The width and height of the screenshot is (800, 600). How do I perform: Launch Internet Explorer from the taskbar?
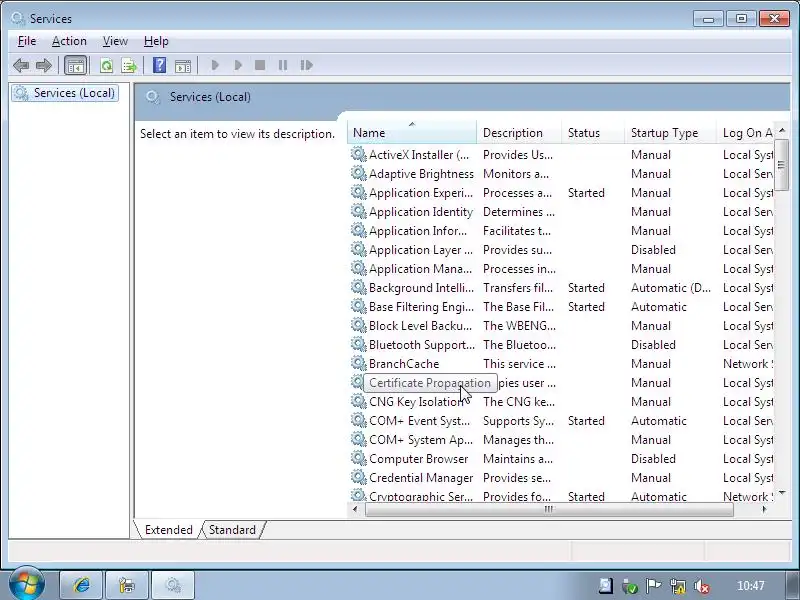(81, 585)
